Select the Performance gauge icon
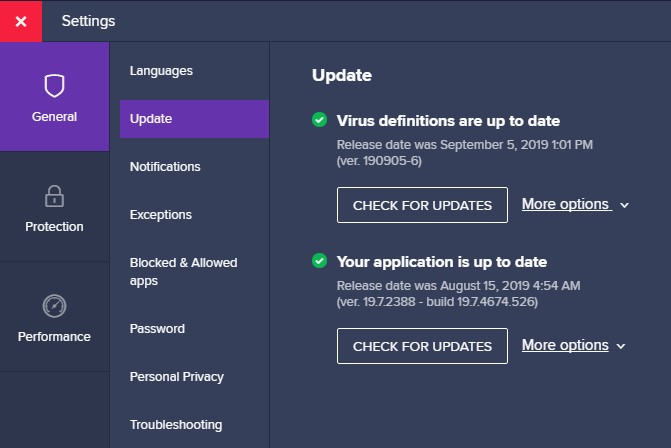The image size is (671, 448). 54,306
